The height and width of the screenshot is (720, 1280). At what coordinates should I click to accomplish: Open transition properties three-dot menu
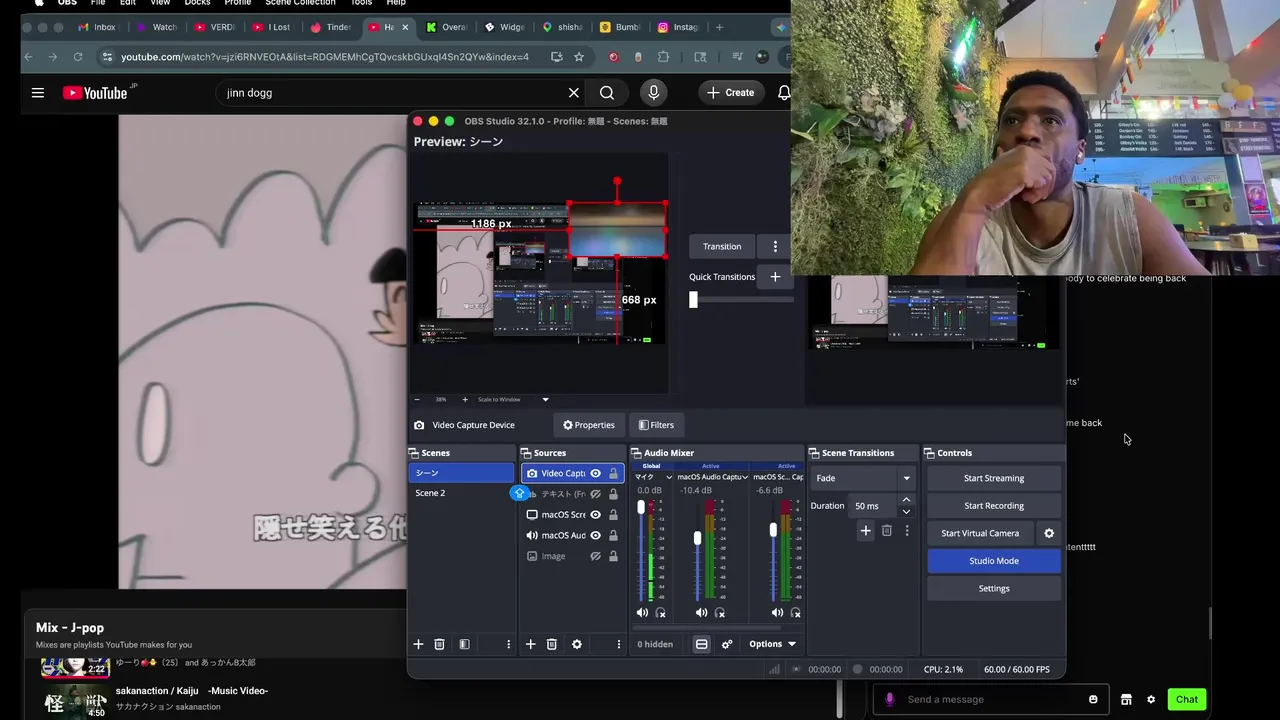click(x=907, y=531)
